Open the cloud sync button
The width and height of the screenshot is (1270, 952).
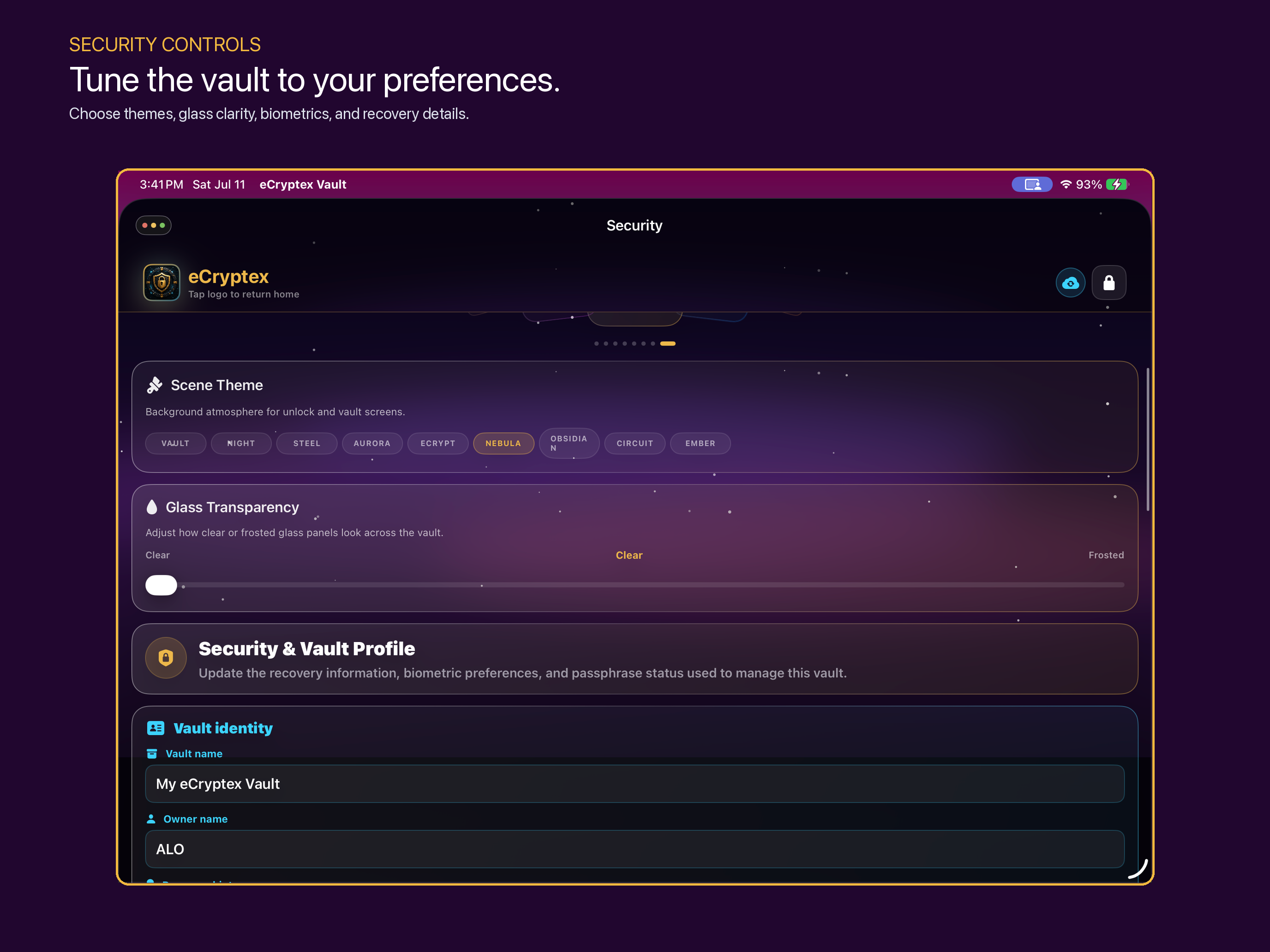pos(1070,283)
